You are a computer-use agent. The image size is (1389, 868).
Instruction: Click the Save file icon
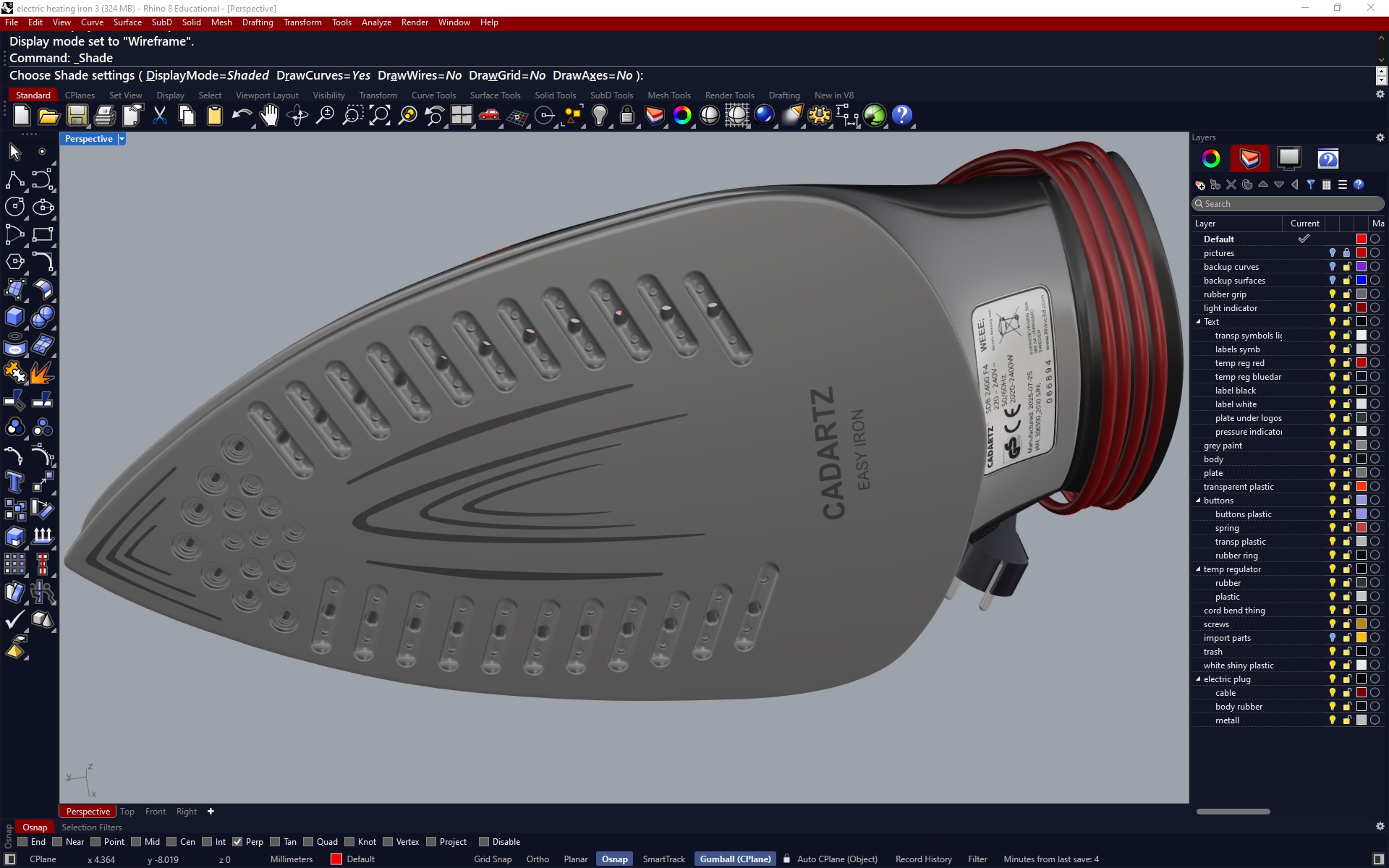point(77,115)
